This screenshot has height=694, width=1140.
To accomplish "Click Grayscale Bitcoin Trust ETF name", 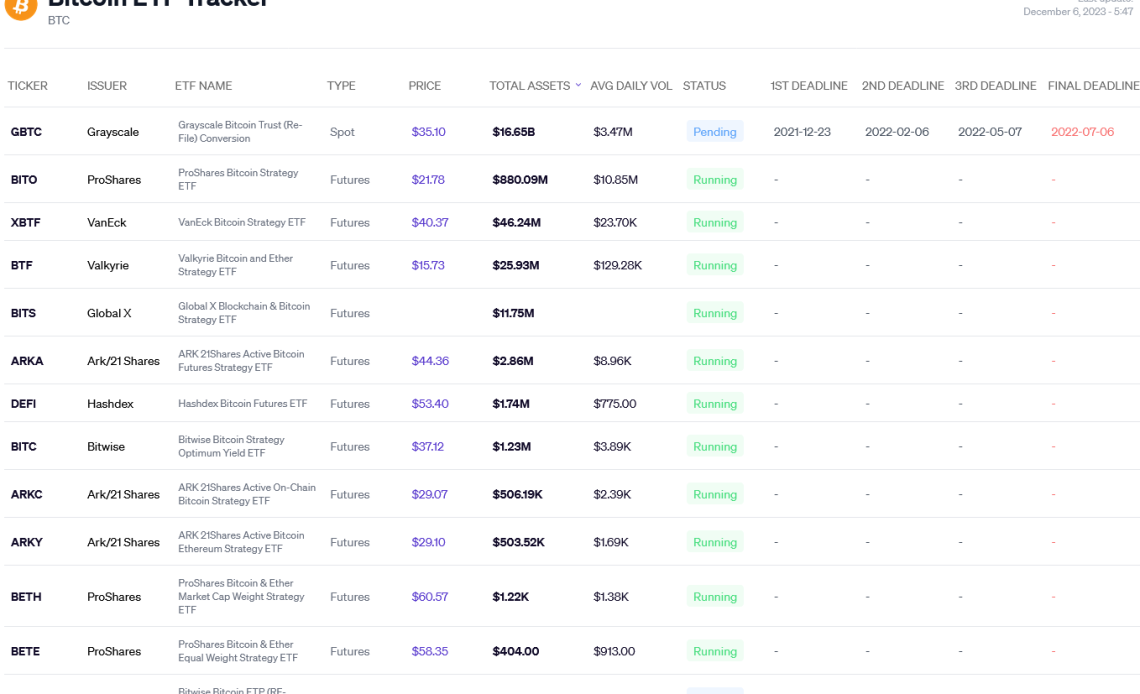I will click(240, 132).
